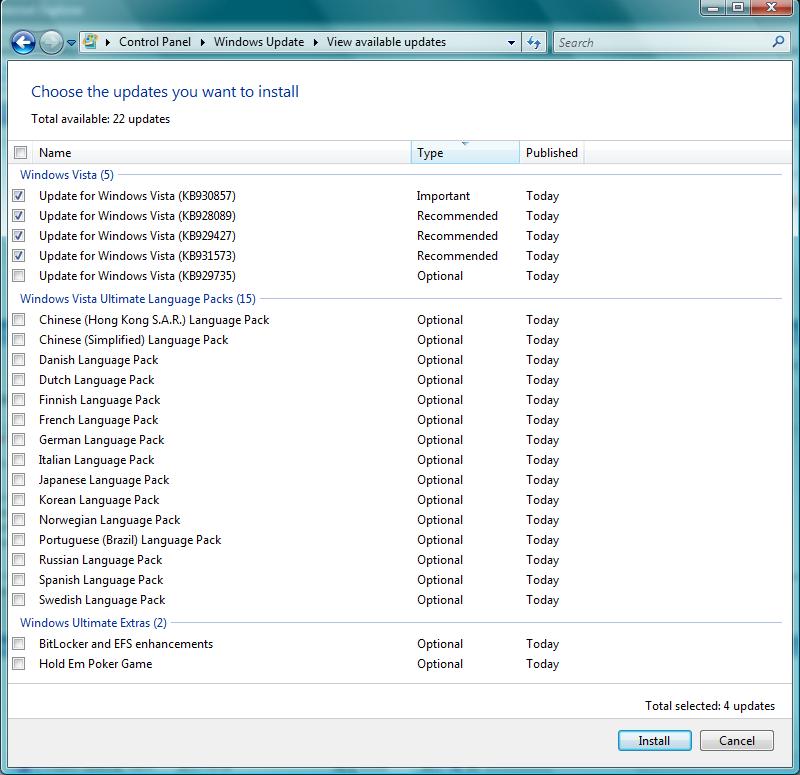800x775 pixels.
Task: Click 'Important' type cell of KB930857
Action: coord(443,196)
